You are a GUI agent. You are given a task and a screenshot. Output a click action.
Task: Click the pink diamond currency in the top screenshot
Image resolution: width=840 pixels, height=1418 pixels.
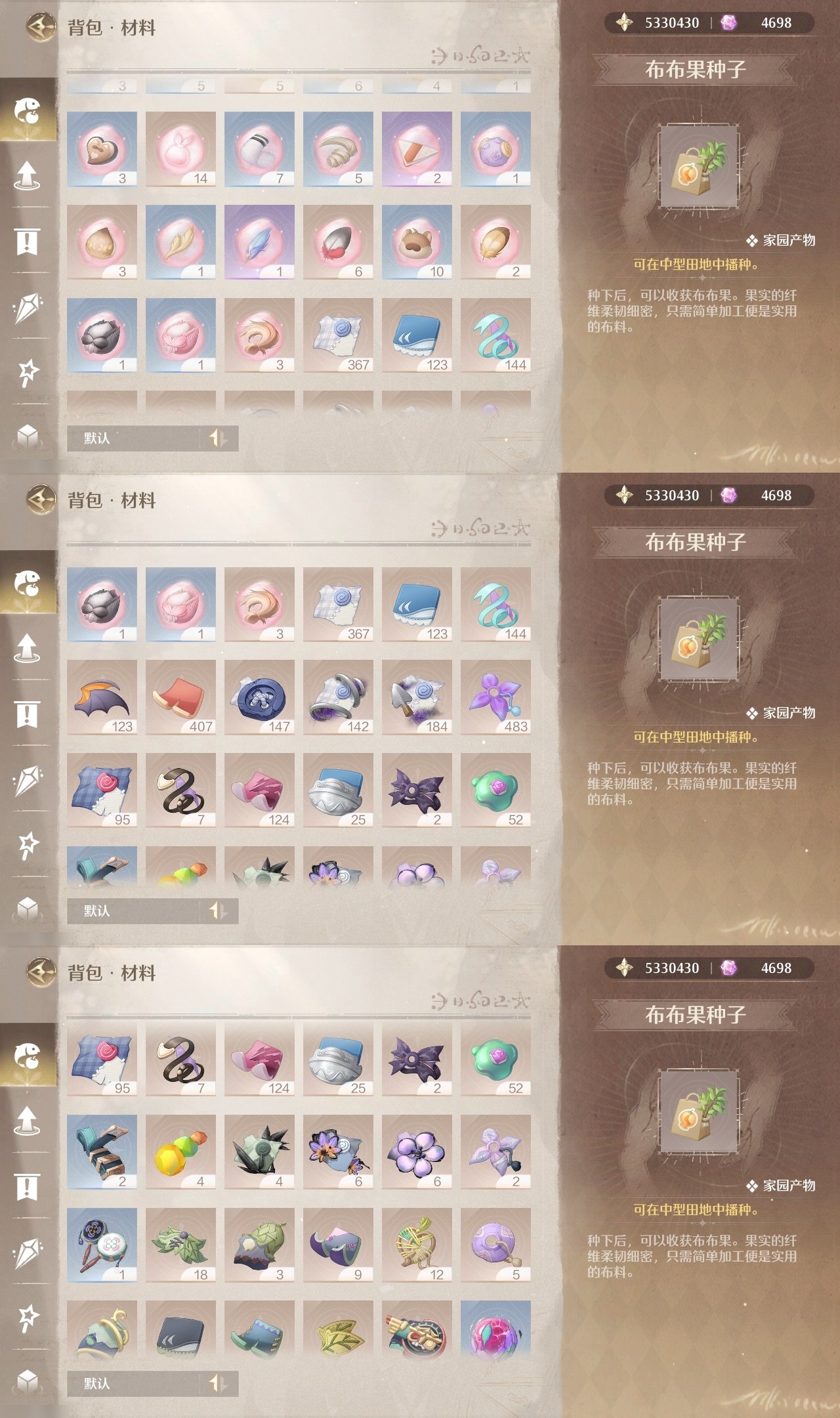coord(728,23)
